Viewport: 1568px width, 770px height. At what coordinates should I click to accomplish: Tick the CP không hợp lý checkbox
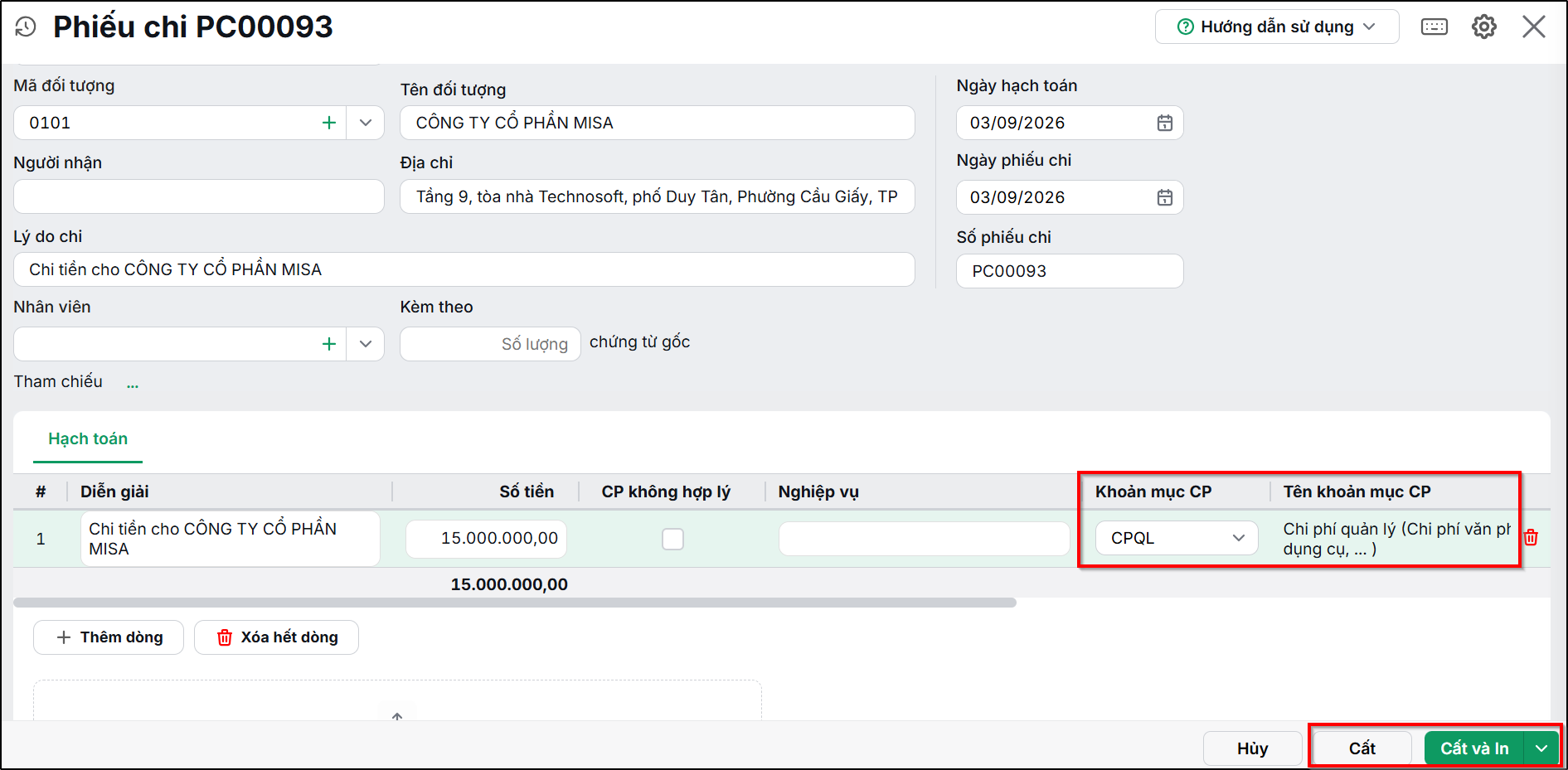coord(673,539)
